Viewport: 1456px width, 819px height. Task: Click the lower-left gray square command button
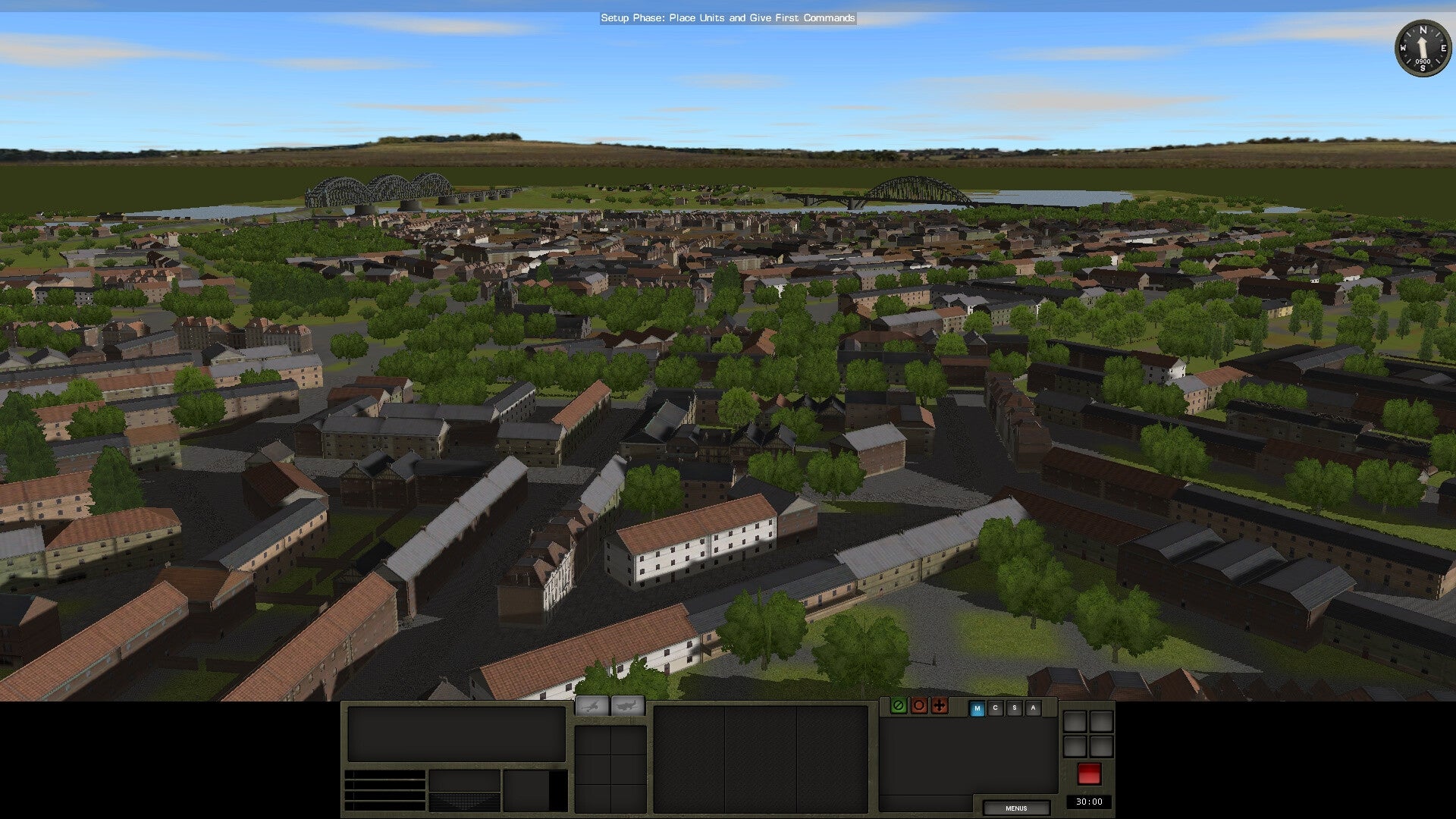tap(1077, 745)
